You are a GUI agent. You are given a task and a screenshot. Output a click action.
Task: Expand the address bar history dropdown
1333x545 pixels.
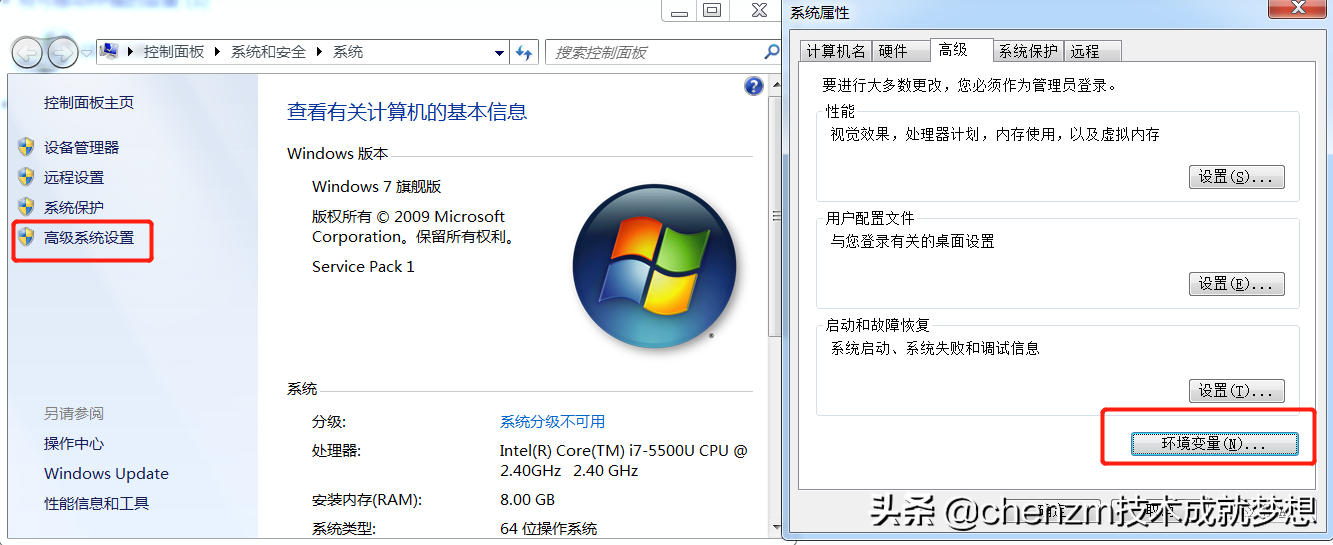click(x=500, y=53)
